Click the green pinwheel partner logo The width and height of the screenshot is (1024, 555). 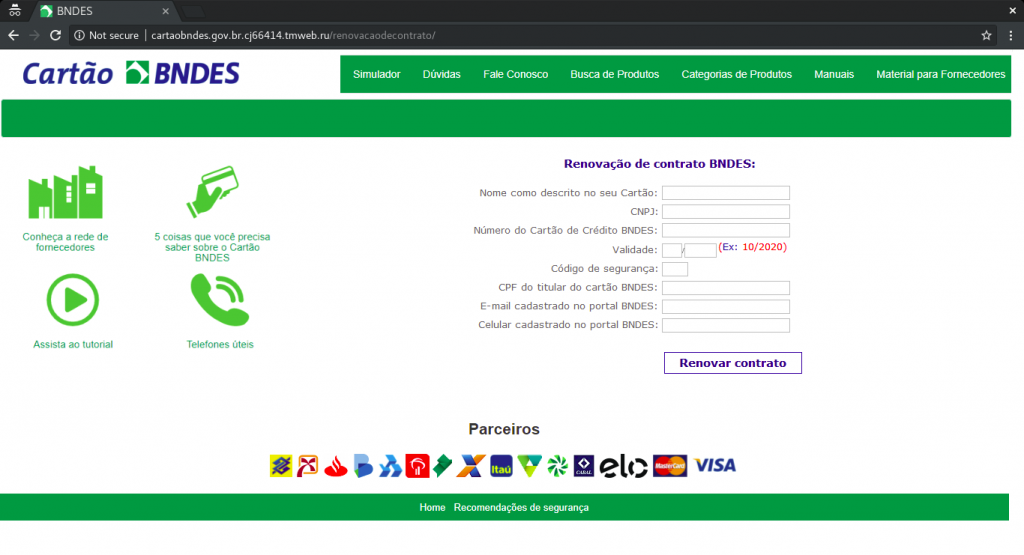click(557, 466)
